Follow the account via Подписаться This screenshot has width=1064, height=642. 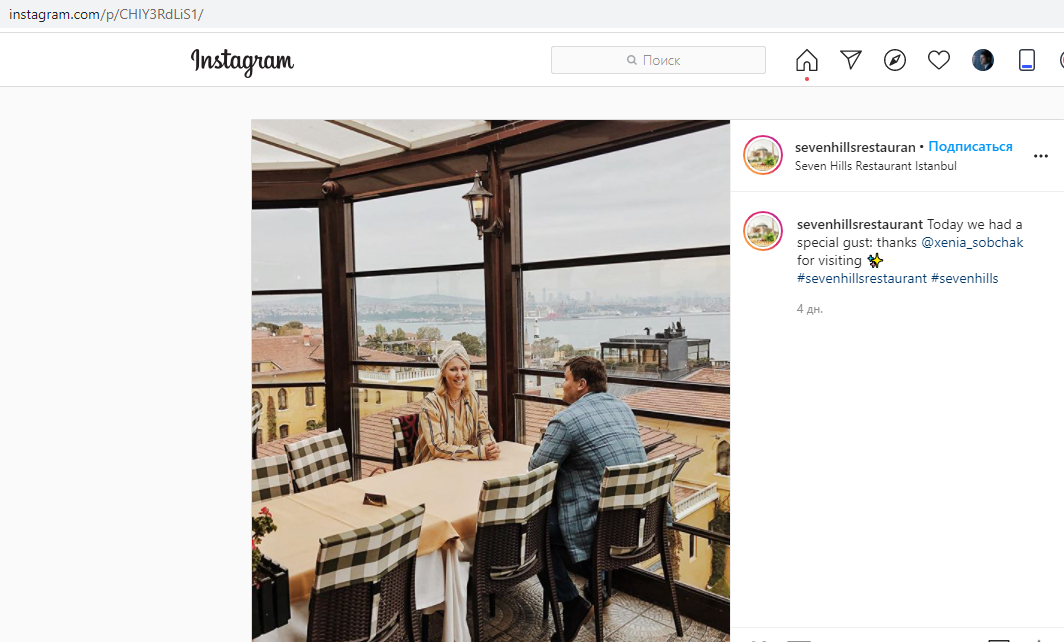970,147
